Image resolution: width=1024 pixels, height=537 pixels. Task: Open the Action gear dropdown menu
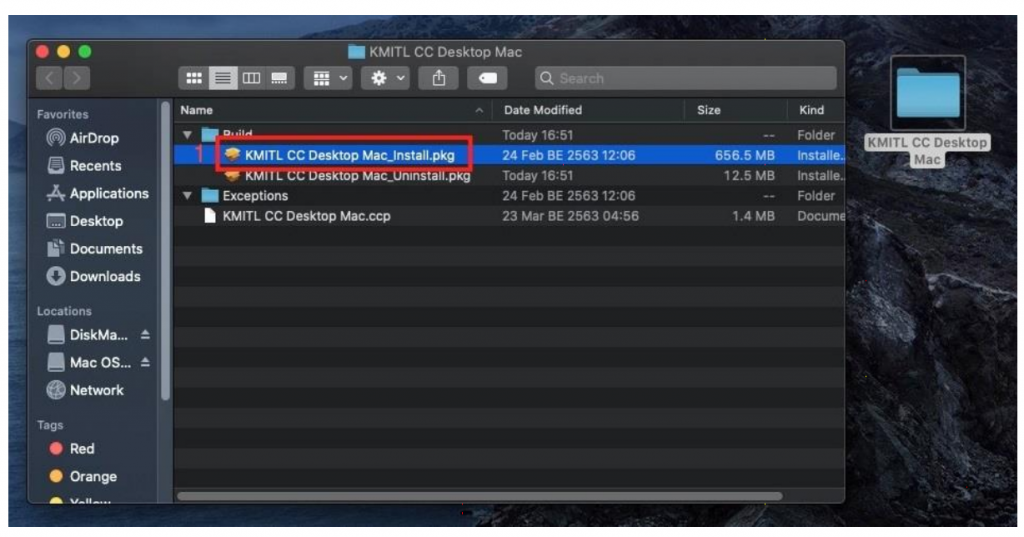pyautogui.click(x=388, y=78)
